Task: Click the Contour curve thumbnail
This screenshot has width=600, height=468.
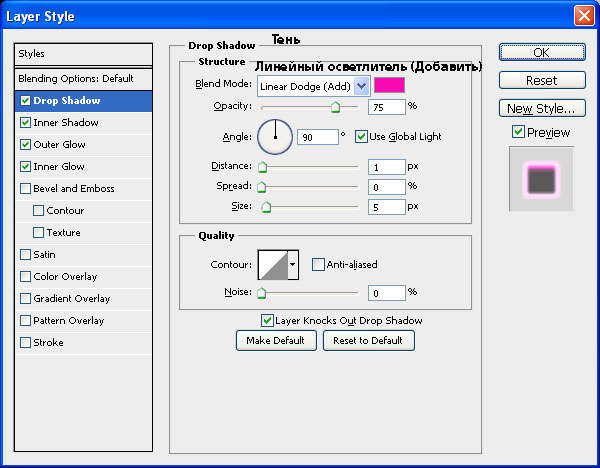Action: (273, 265)
